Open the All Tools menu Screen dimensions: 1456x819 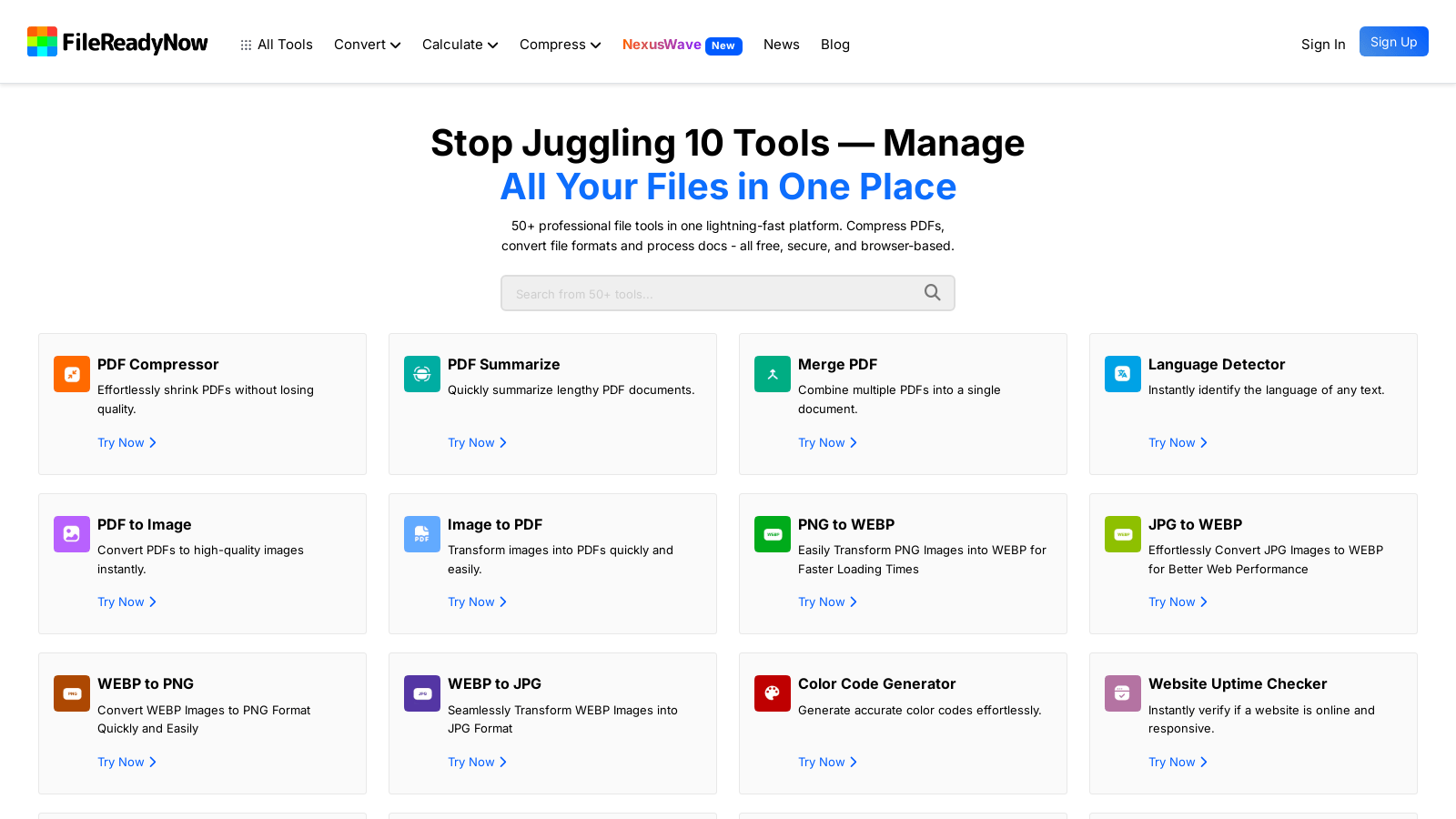coord(277,45)
